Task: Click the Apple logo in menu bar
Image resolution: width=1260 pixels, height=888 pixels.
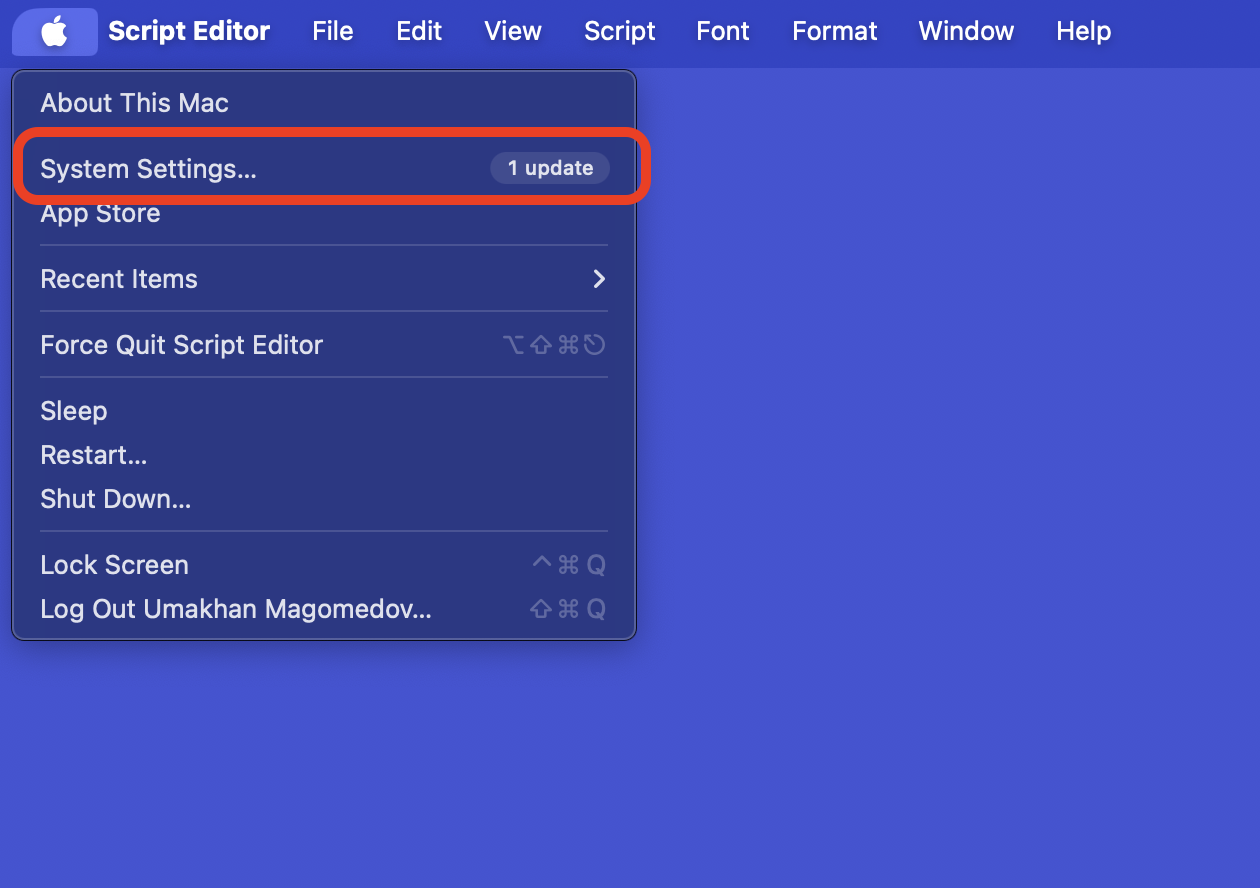Action: click(54, 32)
